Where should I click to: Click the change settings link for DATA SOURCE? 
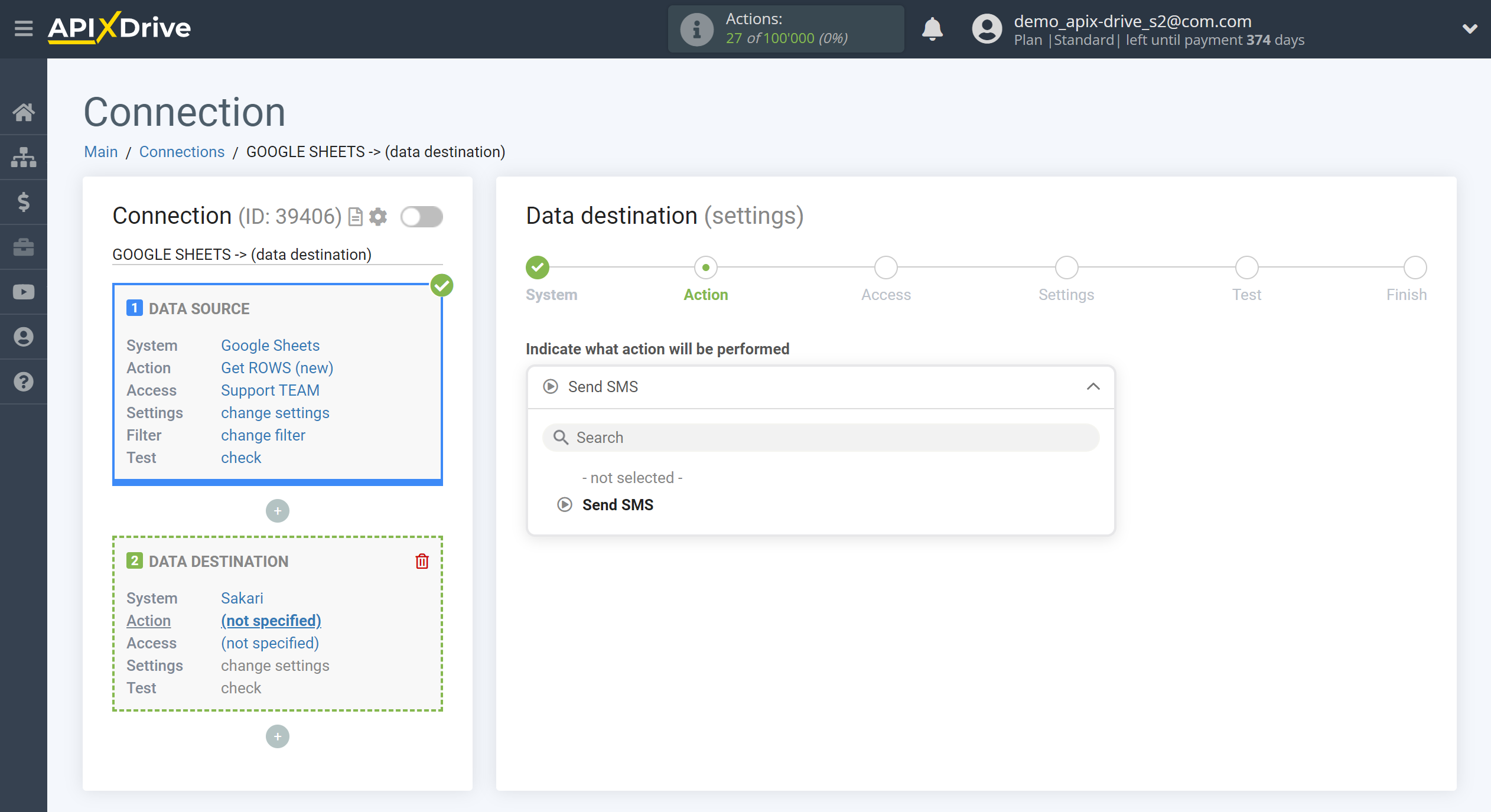[x=274, y=413]
